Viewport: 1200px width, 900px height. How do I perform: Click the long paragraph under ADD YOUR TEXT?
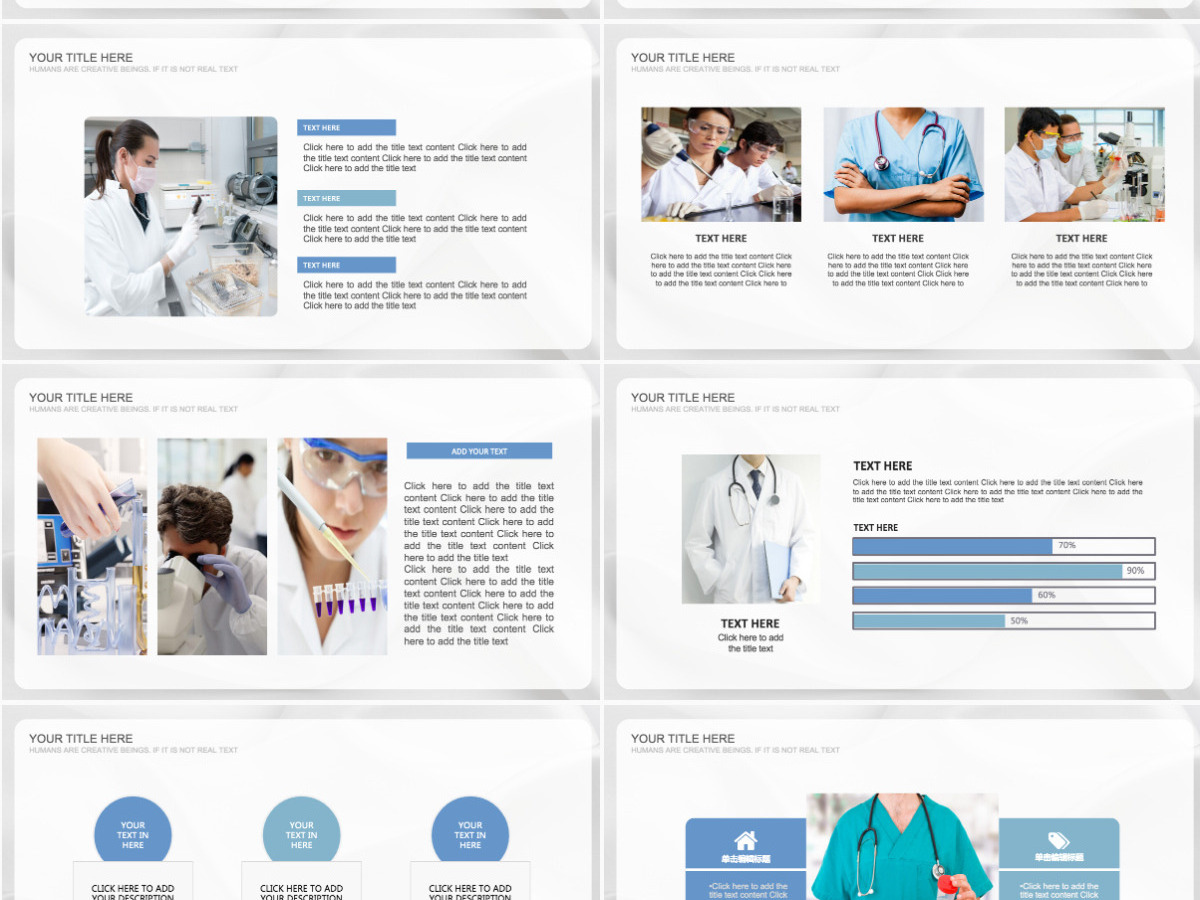(x=479, y=563)
